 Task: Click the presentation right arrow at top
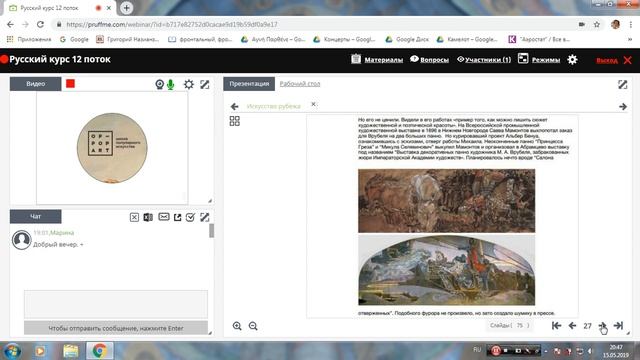point(623,107)
